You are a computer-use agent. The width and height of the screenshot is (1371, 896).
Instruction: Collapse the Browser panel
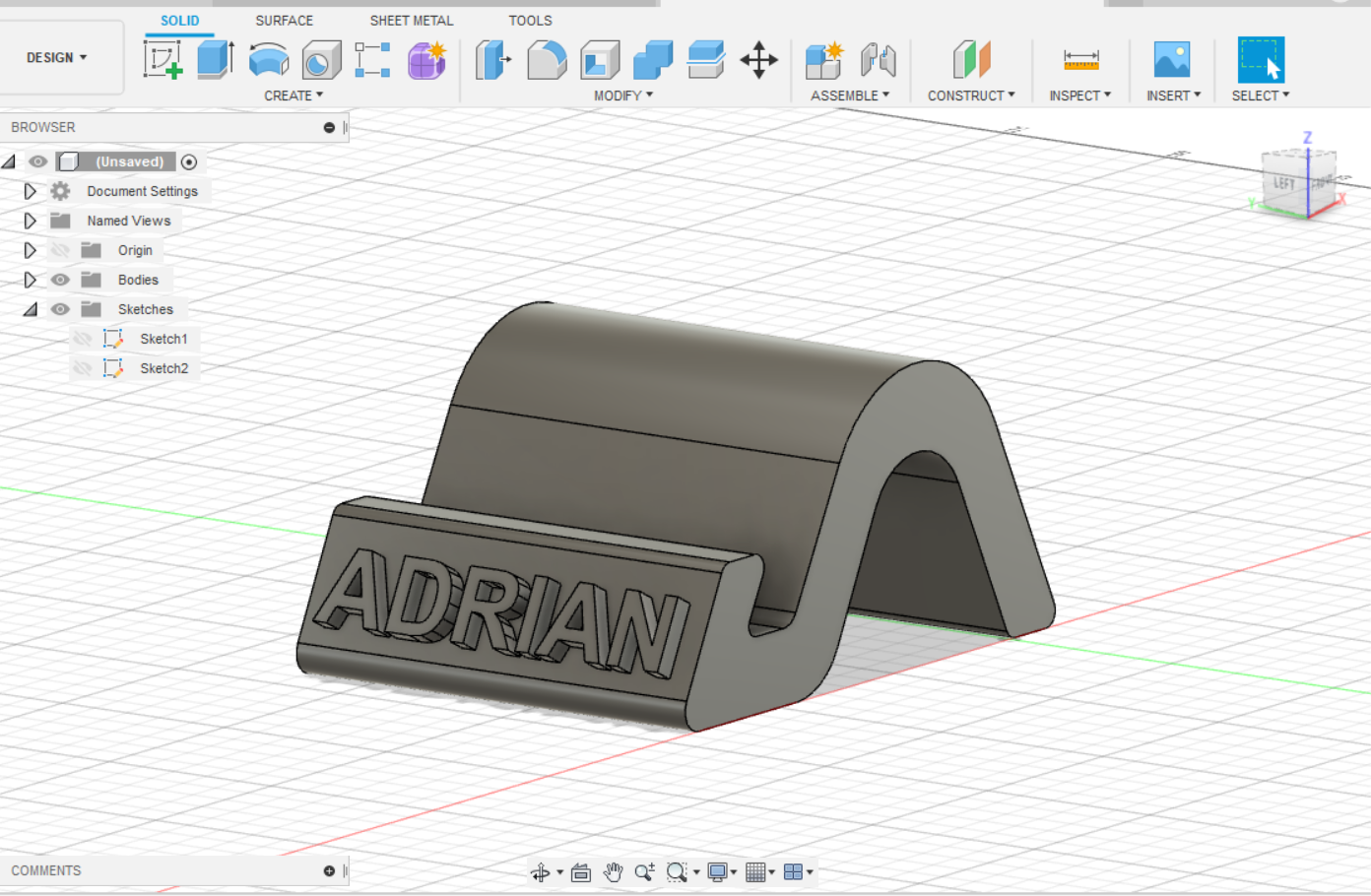(329, 127)
